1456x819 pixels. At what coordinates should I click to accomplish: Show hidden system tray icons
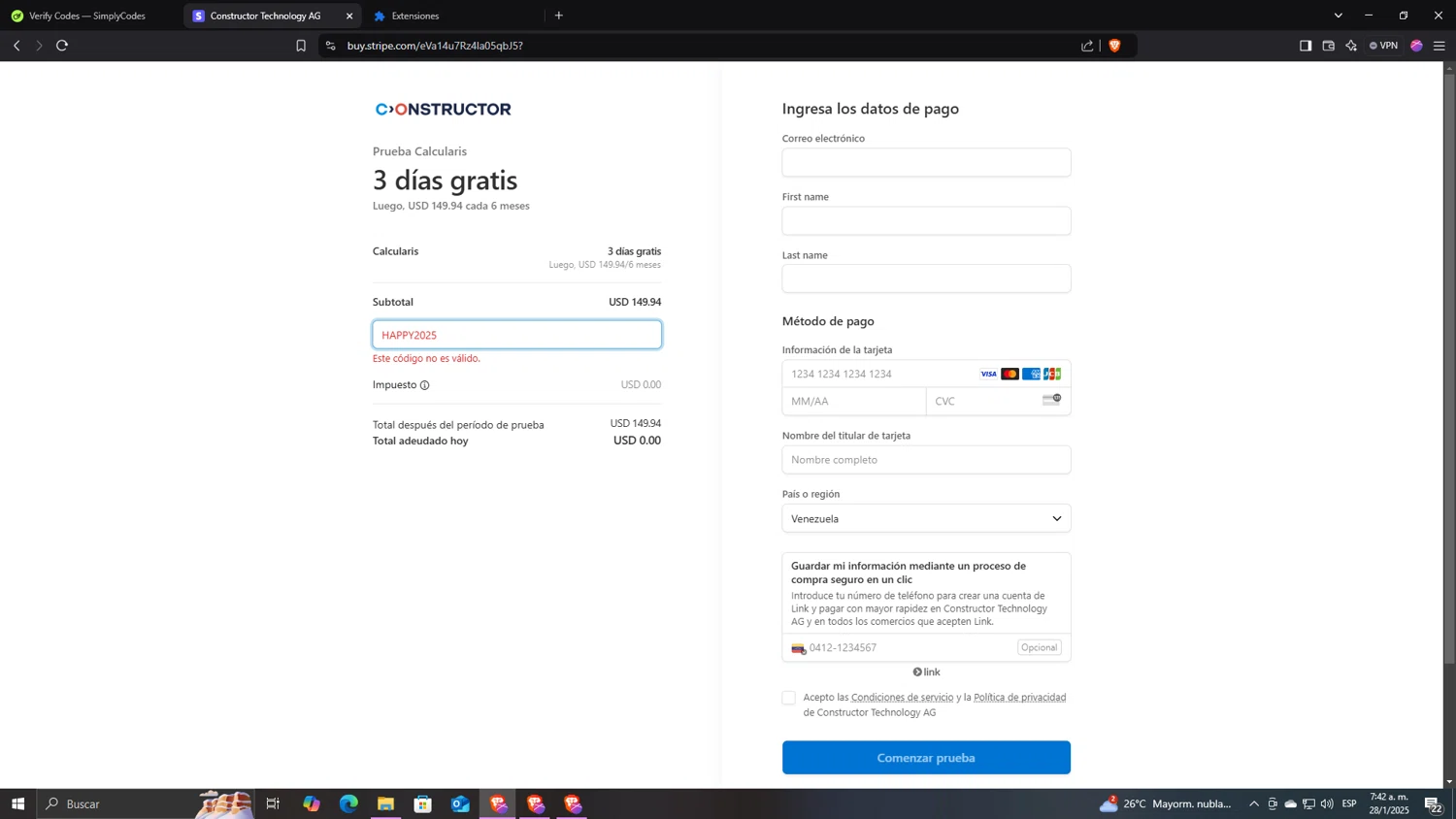click(1254, 803)
